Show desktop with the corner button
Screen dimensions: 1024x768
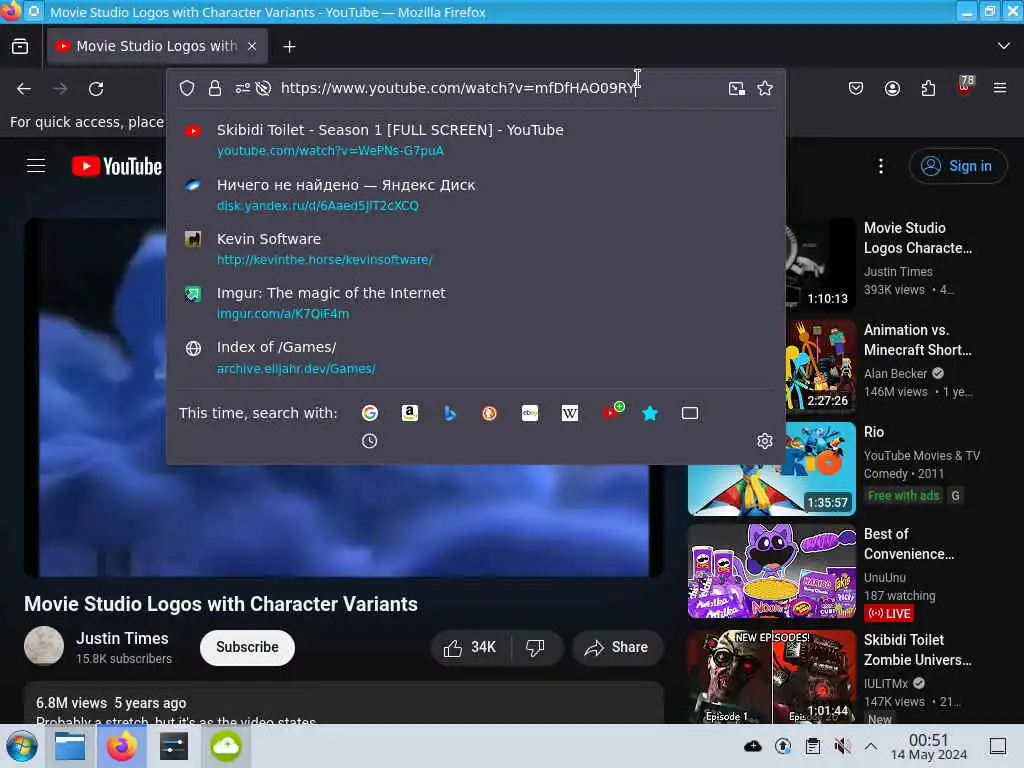998,746
